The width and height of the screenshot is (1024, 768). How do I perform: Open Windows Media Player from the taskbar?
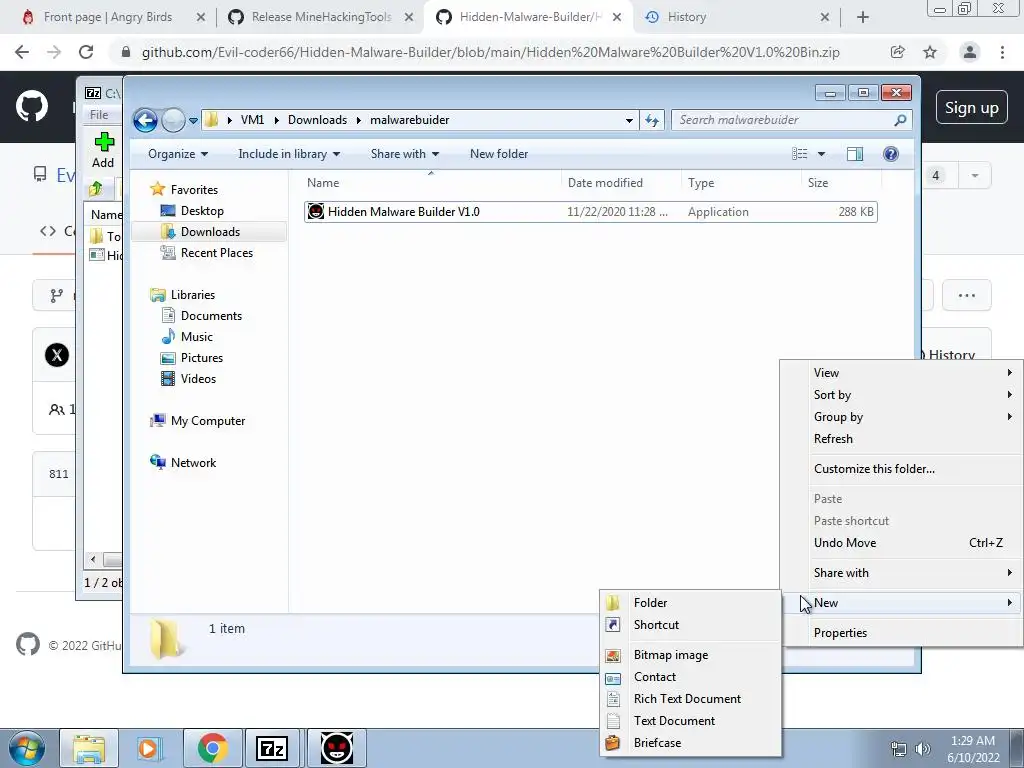pyautogui.click(x=148, y=748)
